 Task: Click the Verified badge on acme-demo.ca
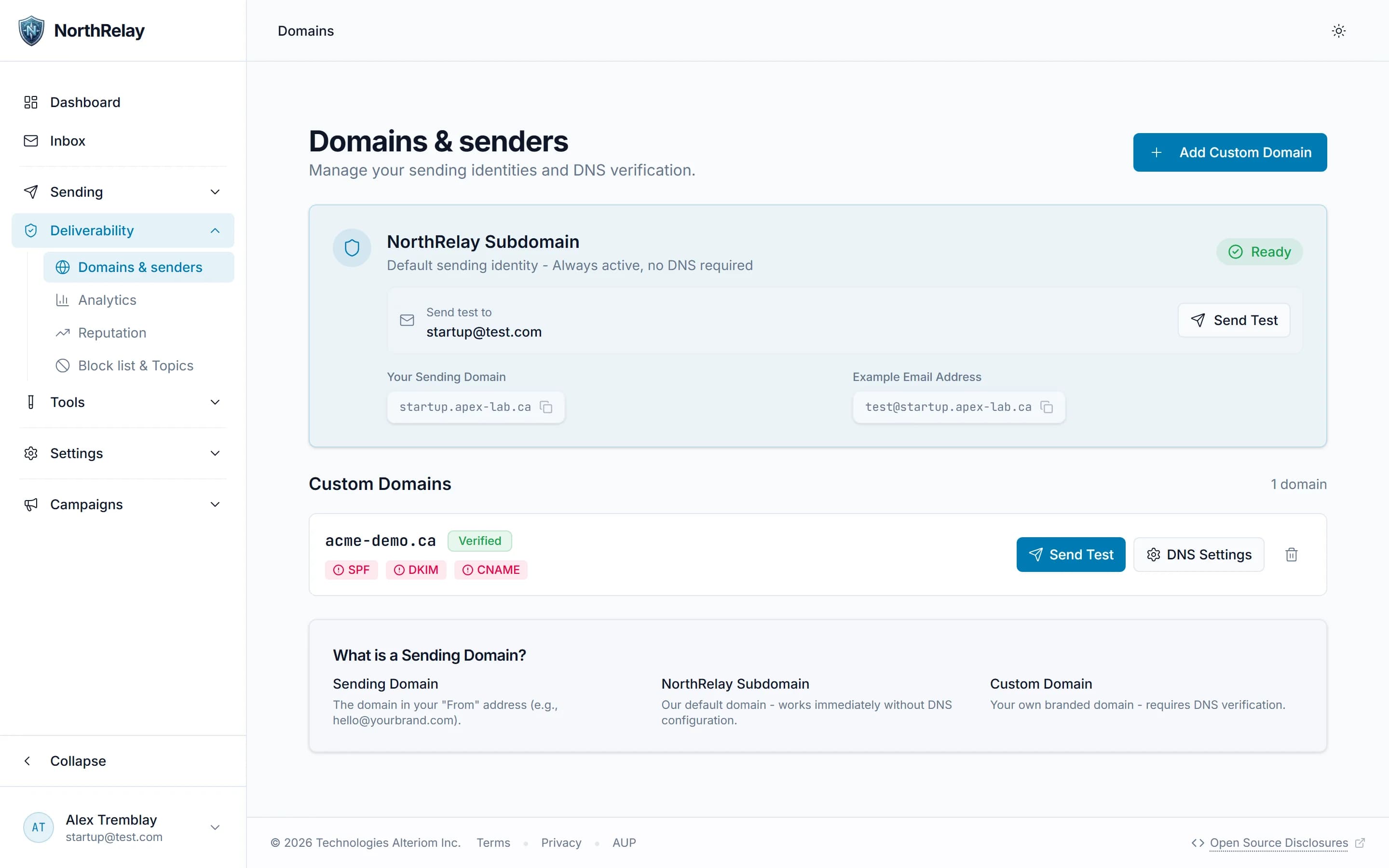pos(480,541)
